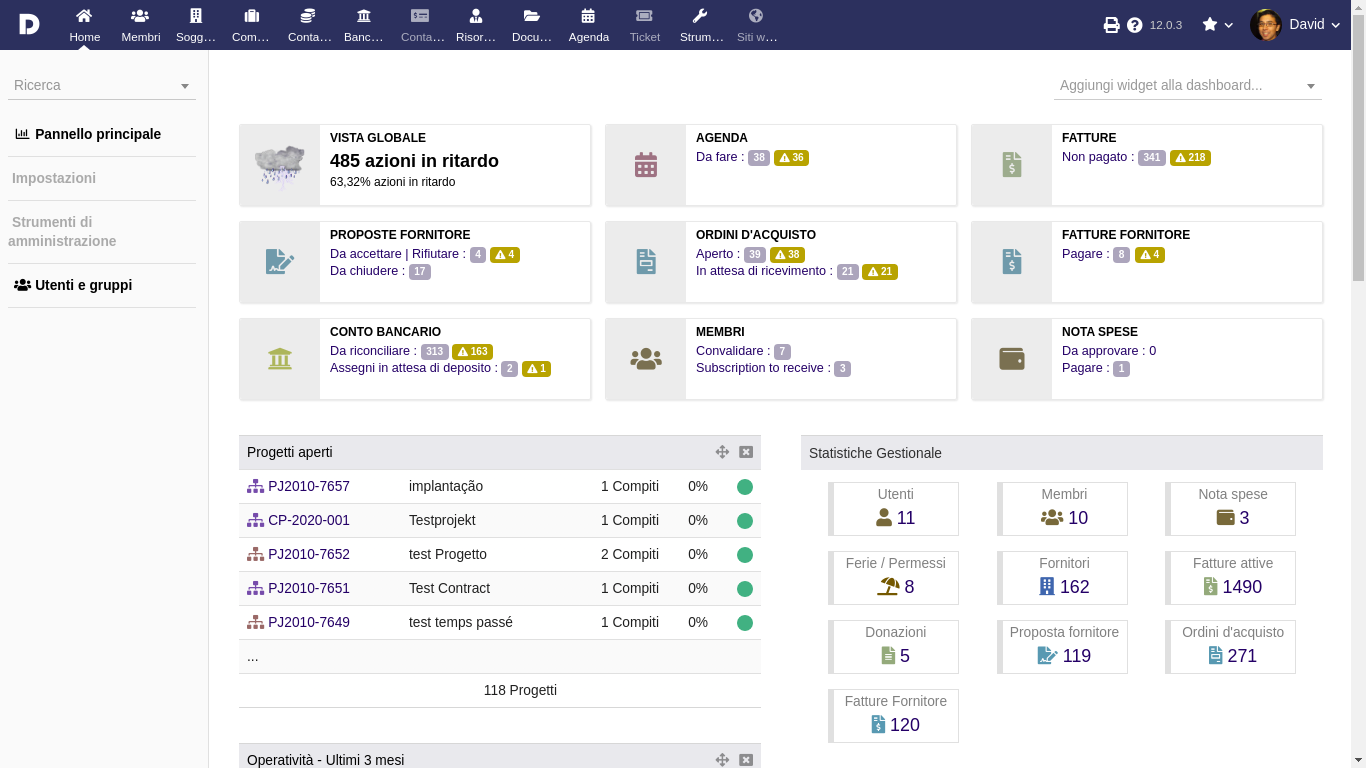The height and width of the screenshot is (768, 1366).
Task: Click 118 Progetti total text
Action: pyautogui.click(x=520, y=690)
